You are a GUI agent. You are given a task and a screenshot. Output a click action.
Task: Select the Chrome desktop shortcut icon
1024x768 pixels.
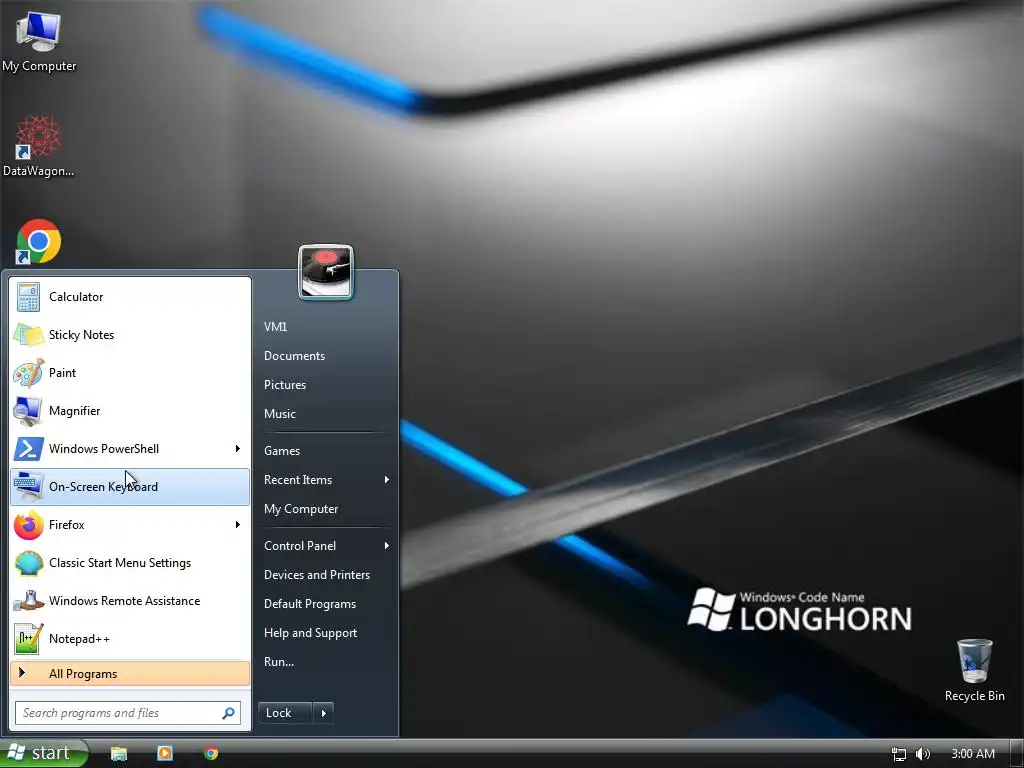tap(38, 242)
